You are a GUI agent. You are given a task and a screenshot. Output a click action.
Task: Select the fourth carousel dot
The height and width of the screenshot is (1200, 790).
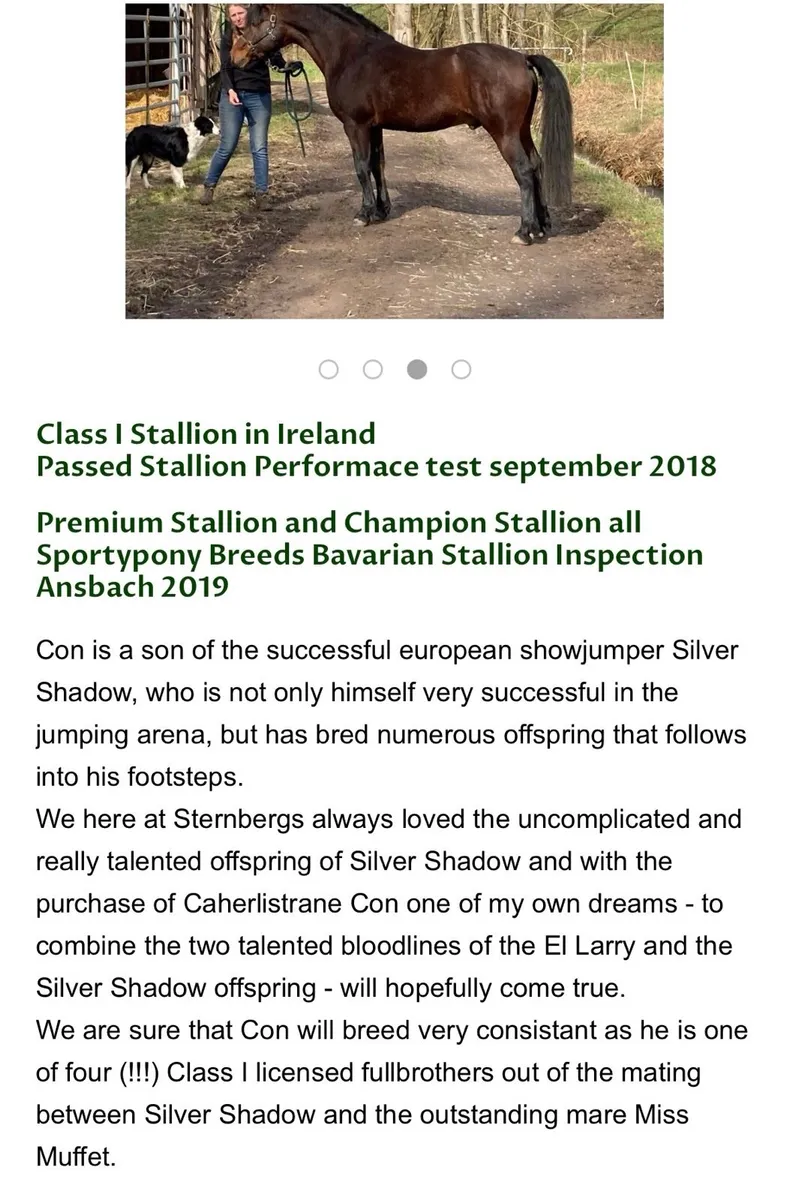tap(461, 370)
